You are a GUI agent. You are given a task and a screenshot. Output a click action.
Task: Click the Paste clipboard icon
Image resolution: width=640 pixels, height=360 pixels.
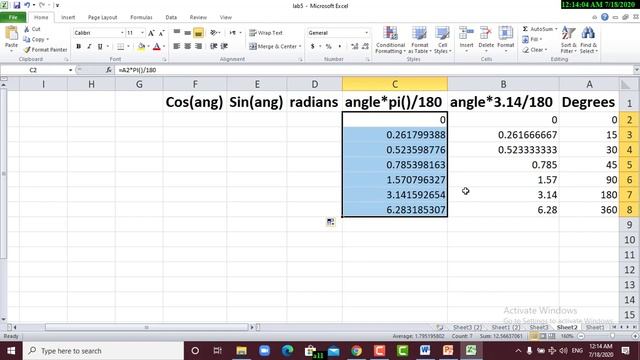pyautogui.click(x=11, y=33)
